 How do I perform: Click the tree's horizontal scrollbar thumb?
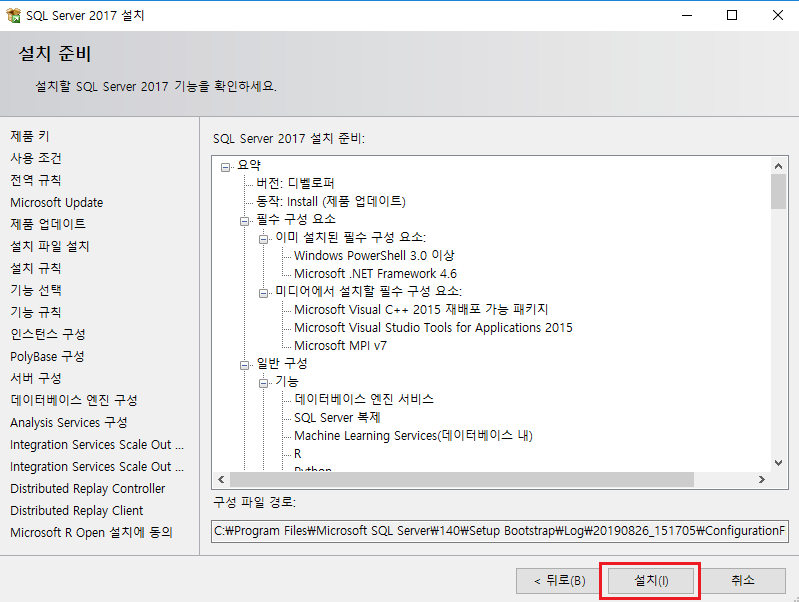point(462,479)
